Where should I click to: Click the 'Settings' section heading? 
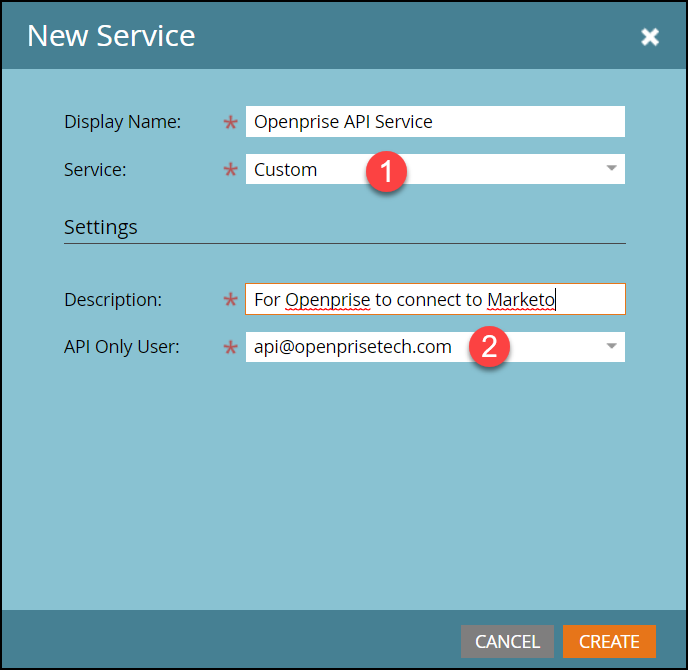(x=101, y=227)
